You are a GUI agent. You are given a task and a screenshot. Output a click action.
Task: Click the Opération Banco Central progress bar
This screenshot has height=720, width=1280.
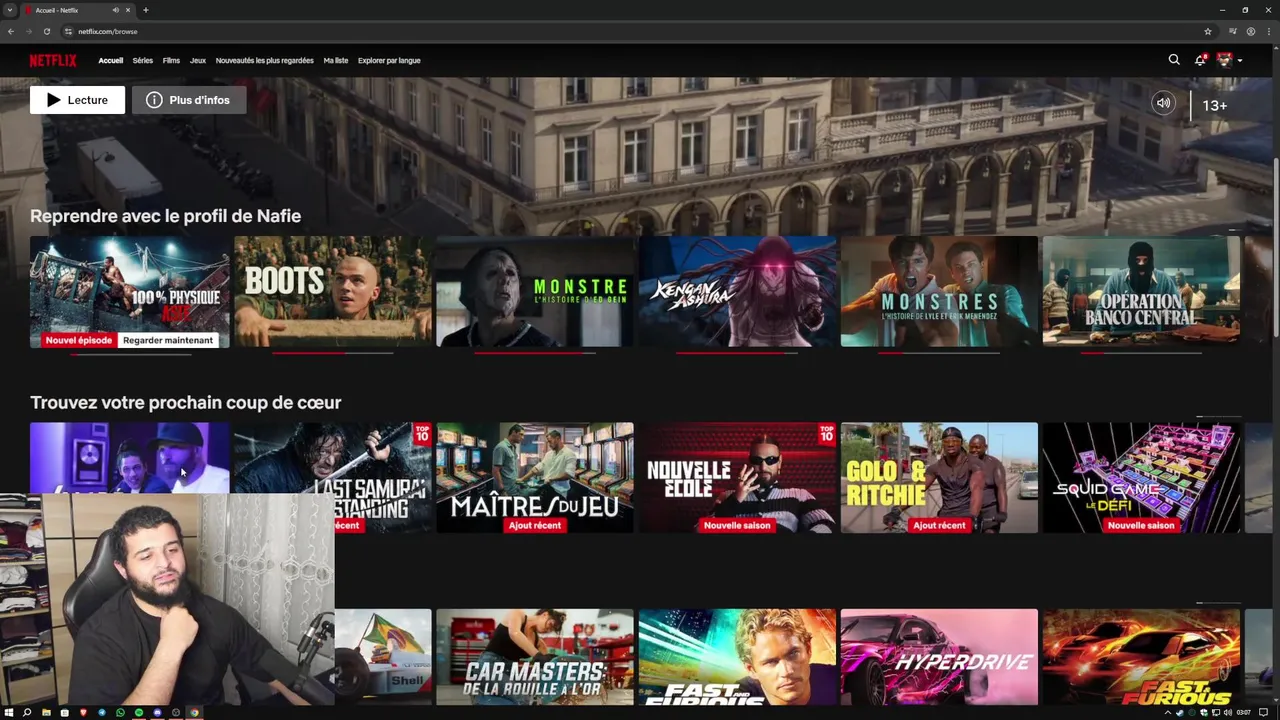1141,353
